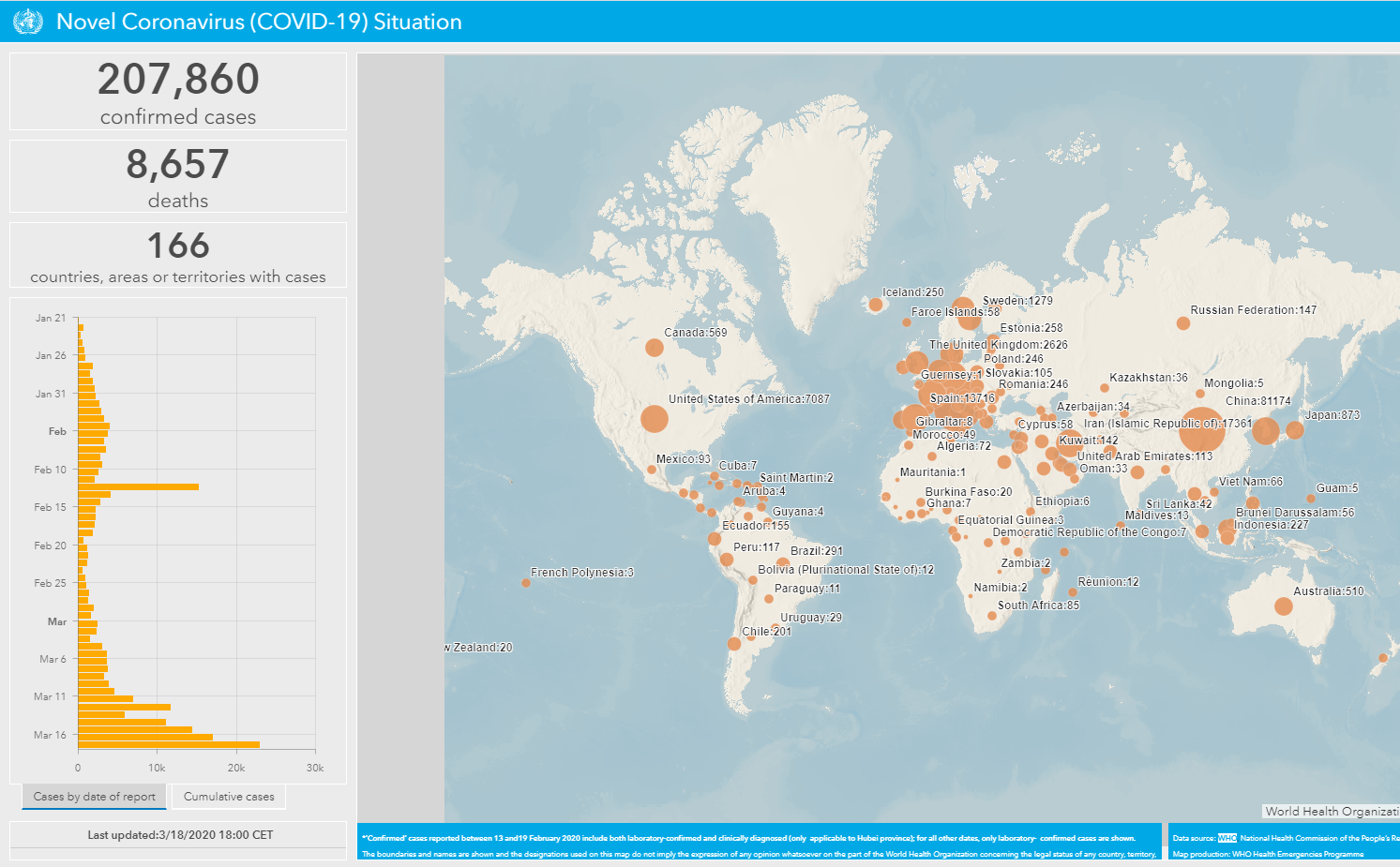Click the French Polynesia:3 marker
Viewport: 1400px width, 867px height.
[527, 582]
